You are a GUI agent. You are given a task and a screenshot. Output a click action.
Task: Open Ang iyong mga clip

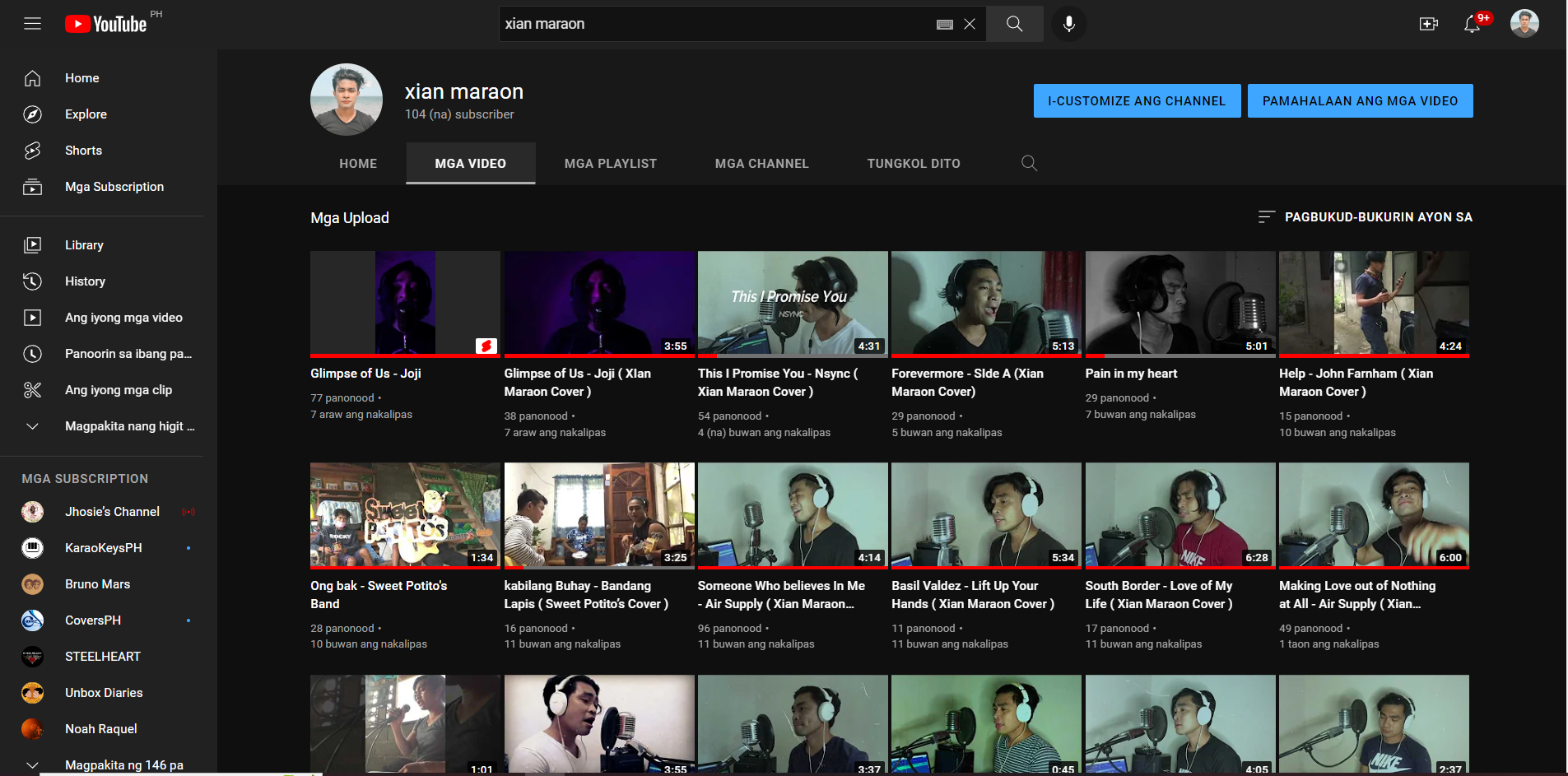(x=109, y=390)
